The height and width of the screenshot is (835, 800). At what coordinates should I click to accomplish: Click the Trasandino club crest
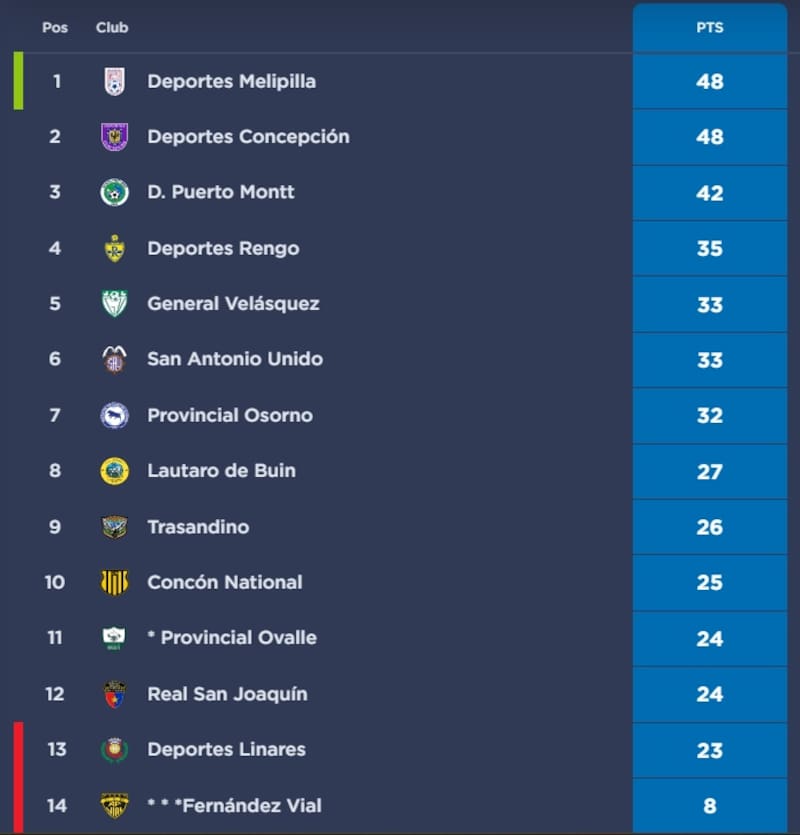pos(115,527)
